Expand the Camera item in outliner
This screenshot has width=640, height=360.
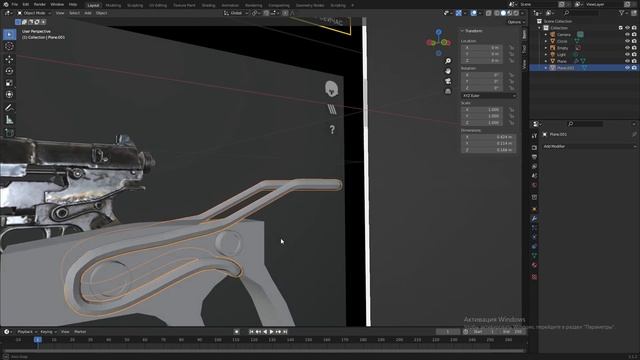tap(546, 35)
